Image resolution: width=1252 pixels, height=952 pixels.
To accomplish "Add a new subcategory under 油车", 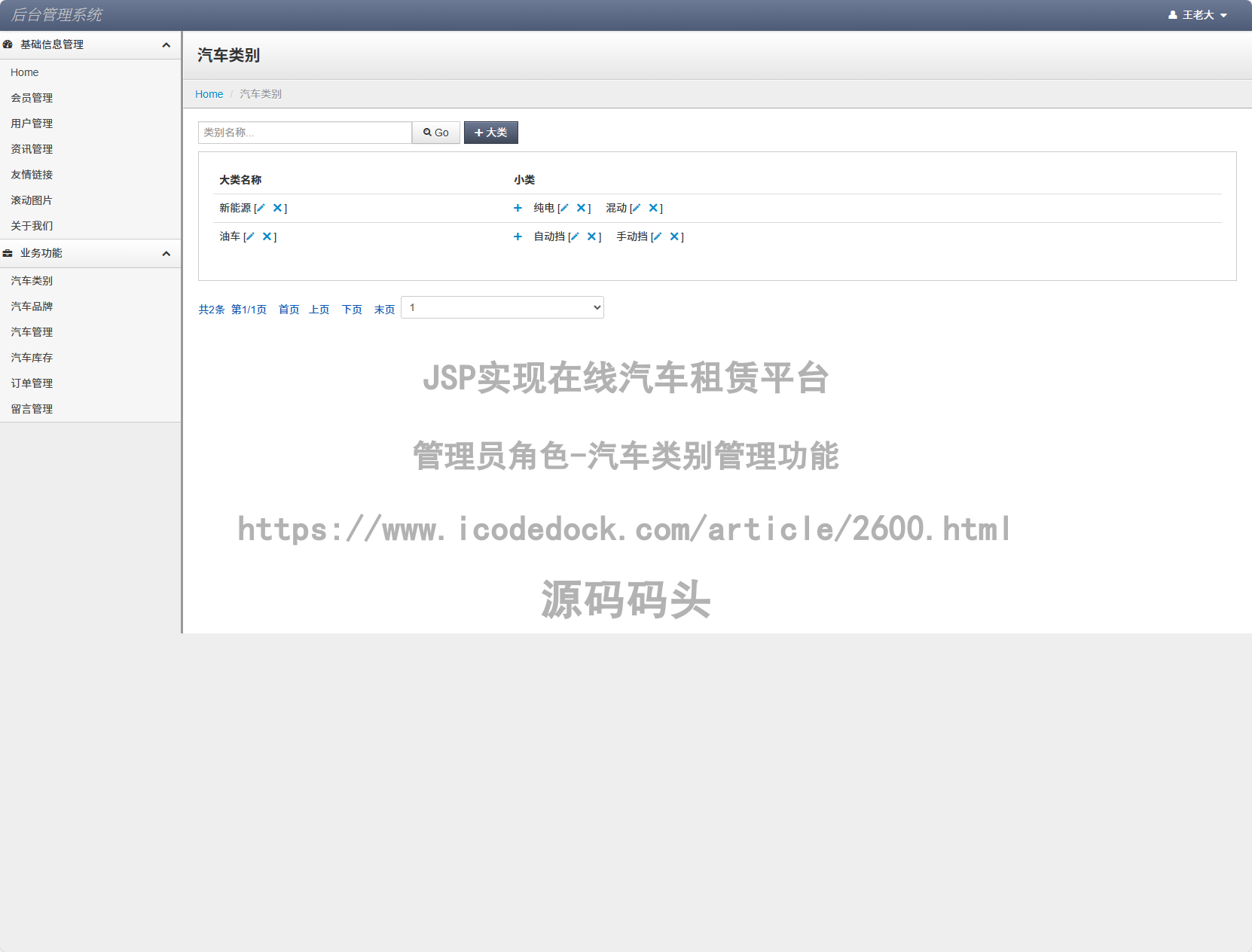I will click(x=518, y=236).
